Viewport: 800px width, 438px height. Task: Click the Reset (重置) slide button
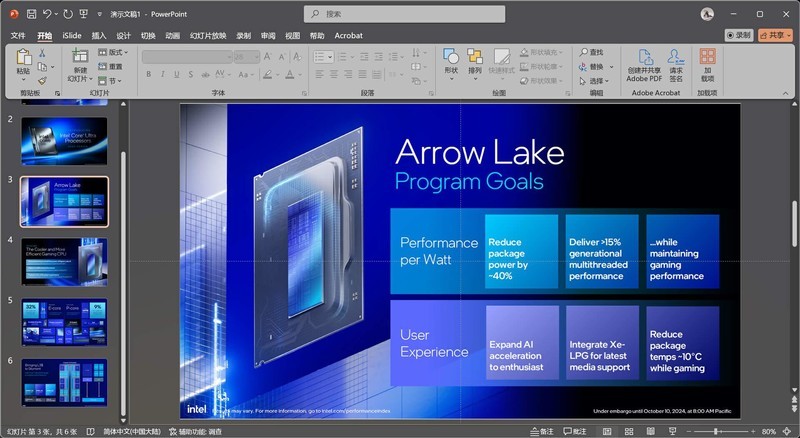pos(110,66)
